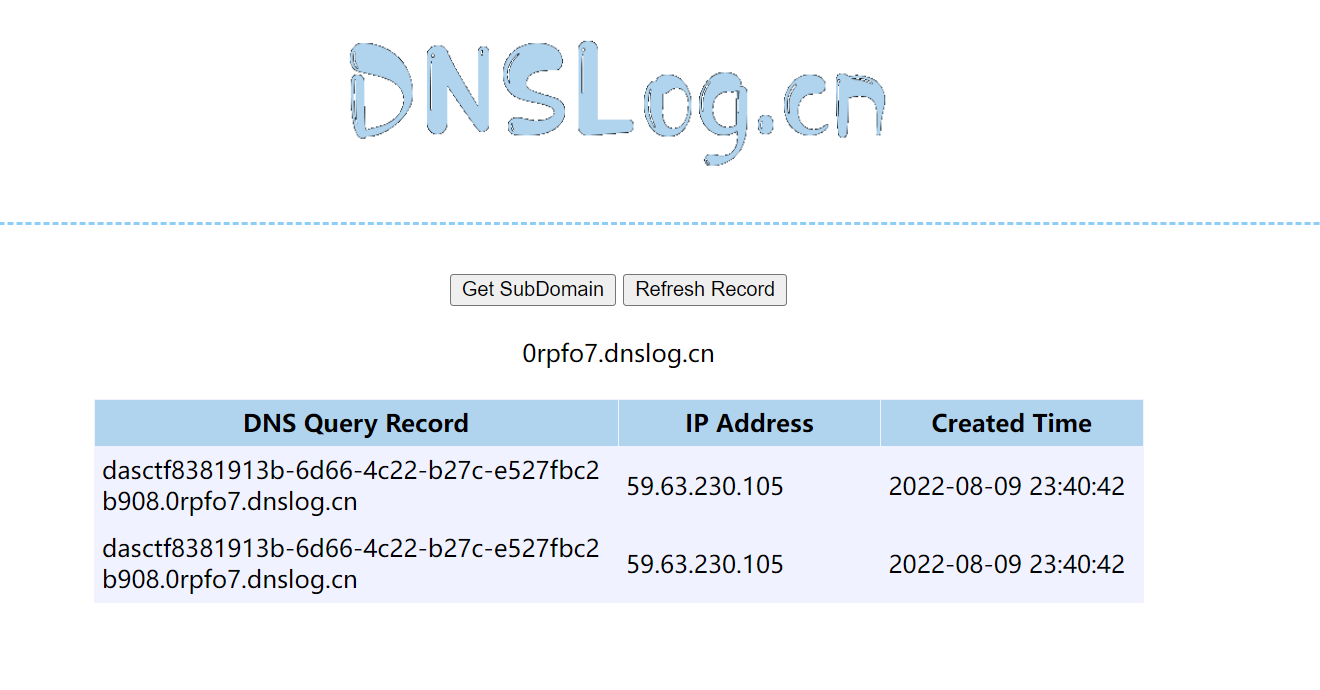Click second row's IP 59.63.230.105

[x=705, y=565]
